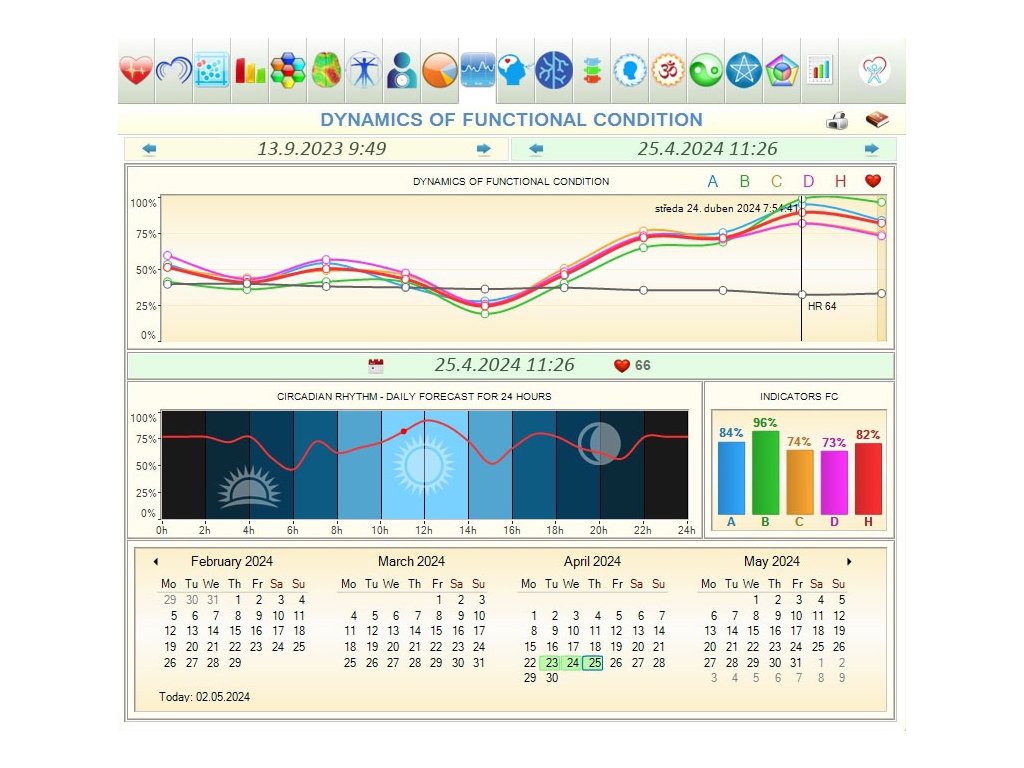
Task: Click the small calendar icon beside 25.4.2024 11:26
Action: pos(376,366)
